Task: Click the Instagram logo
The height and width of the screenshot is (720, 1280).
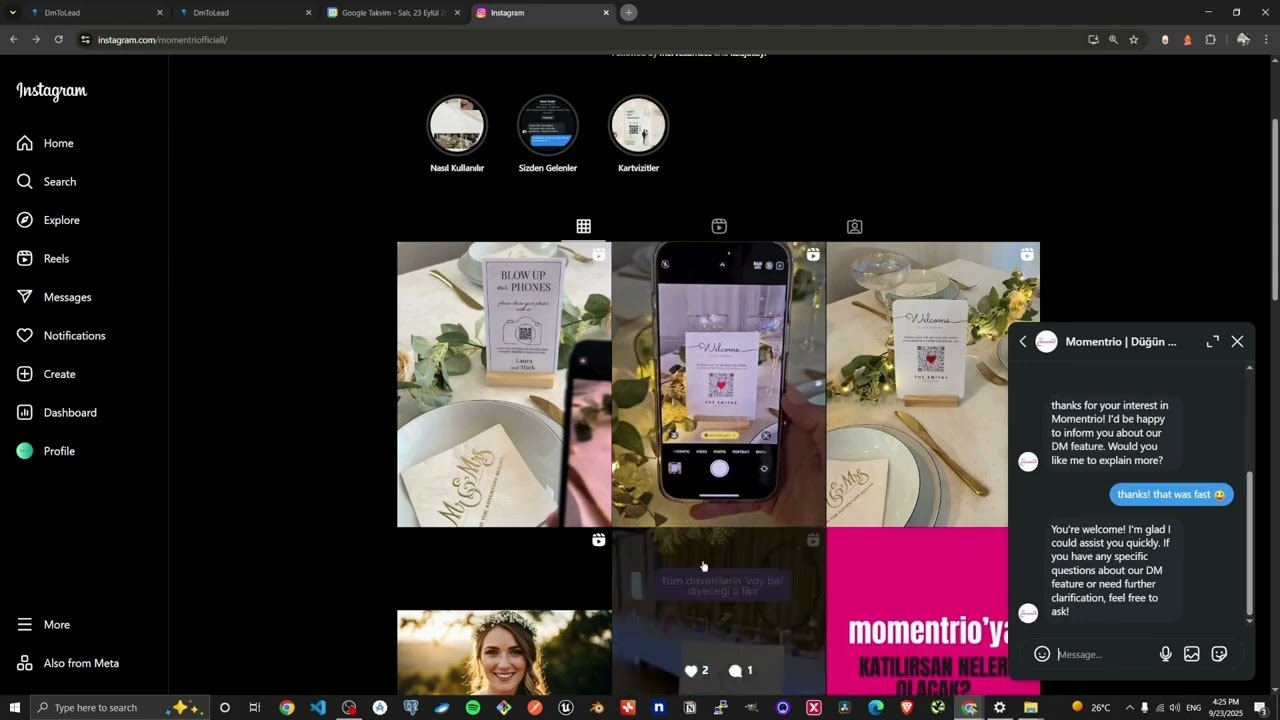Action: 52,91
